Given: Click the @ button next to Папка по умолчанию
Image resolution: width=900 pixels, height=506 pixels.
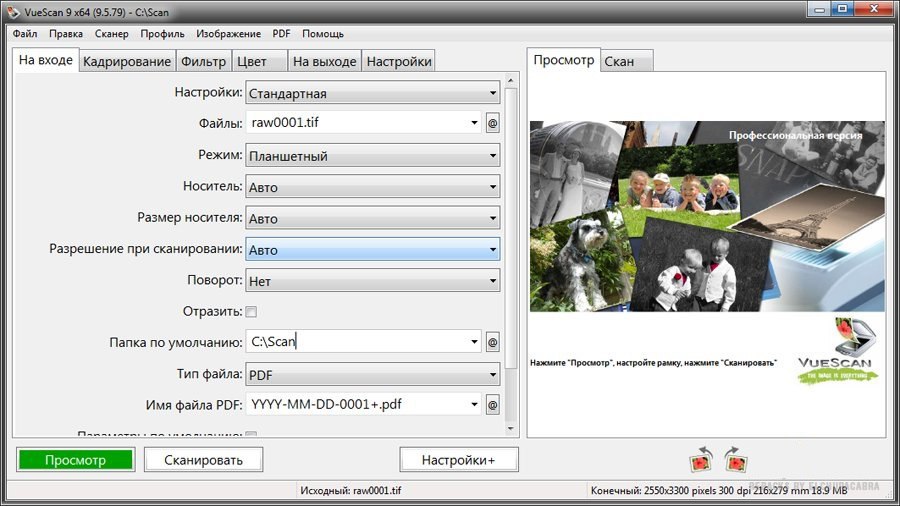Looking at the screenshot, I should [492, 342].
